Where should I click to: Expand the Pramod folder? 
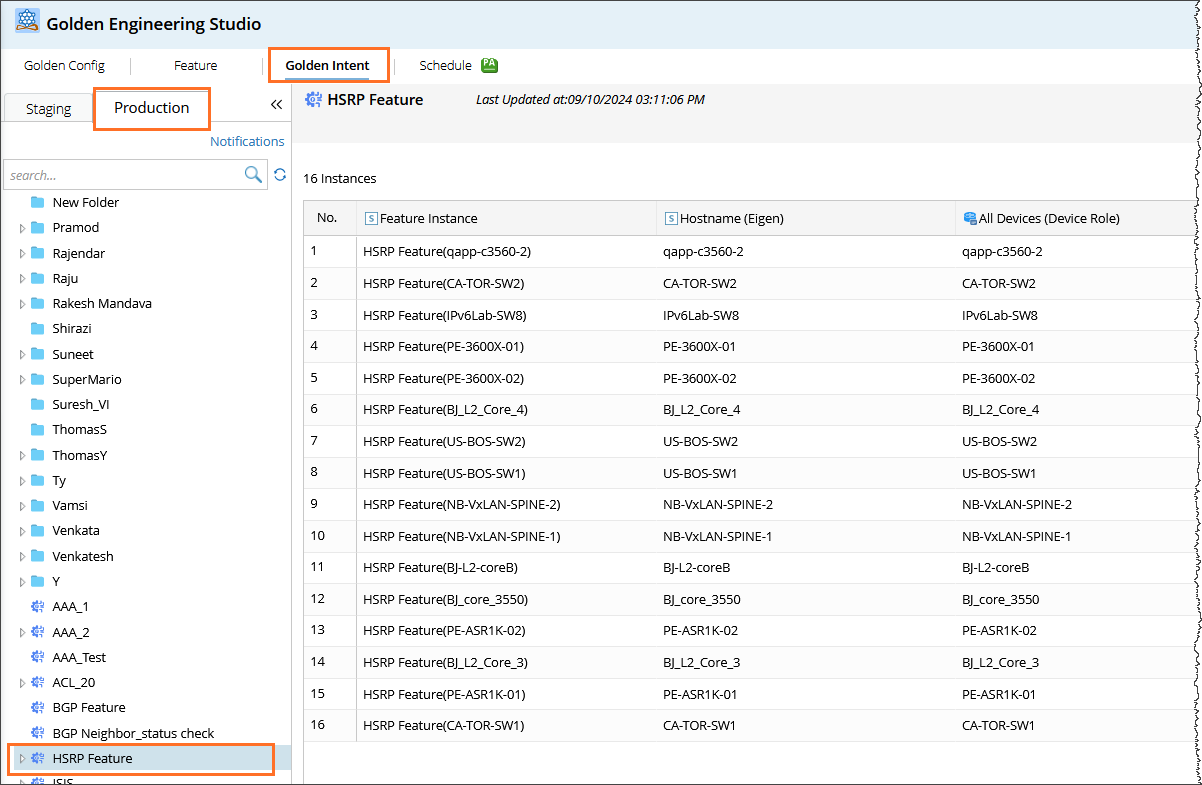click(22, 228)
